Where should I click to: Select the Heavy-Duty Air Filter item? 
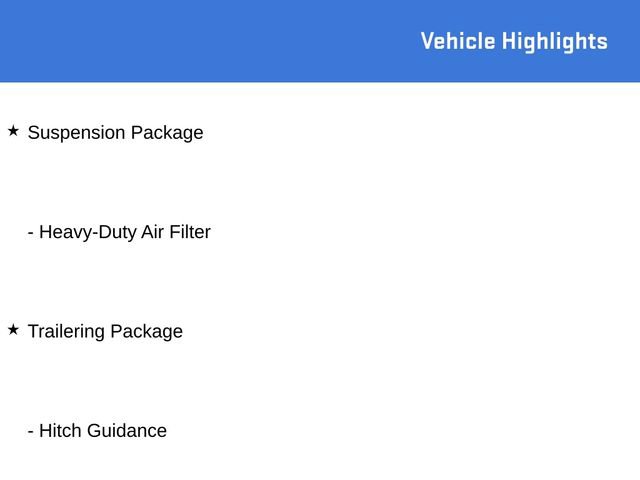tap(119, 232)
